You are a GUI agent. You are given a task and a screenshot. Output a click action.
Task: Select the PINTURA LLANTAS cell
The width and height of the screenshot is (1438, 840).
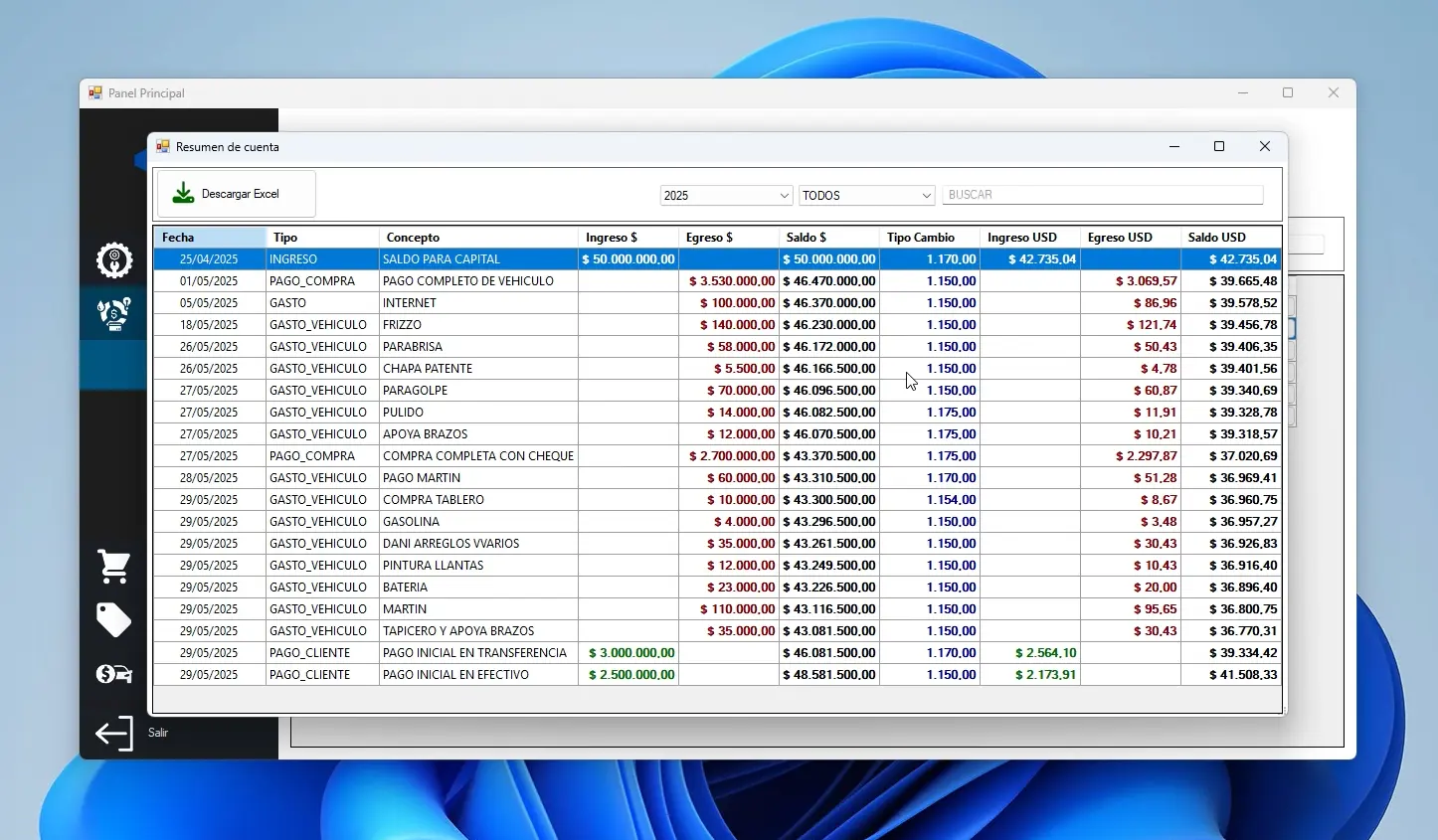click(x=478, y=566)
